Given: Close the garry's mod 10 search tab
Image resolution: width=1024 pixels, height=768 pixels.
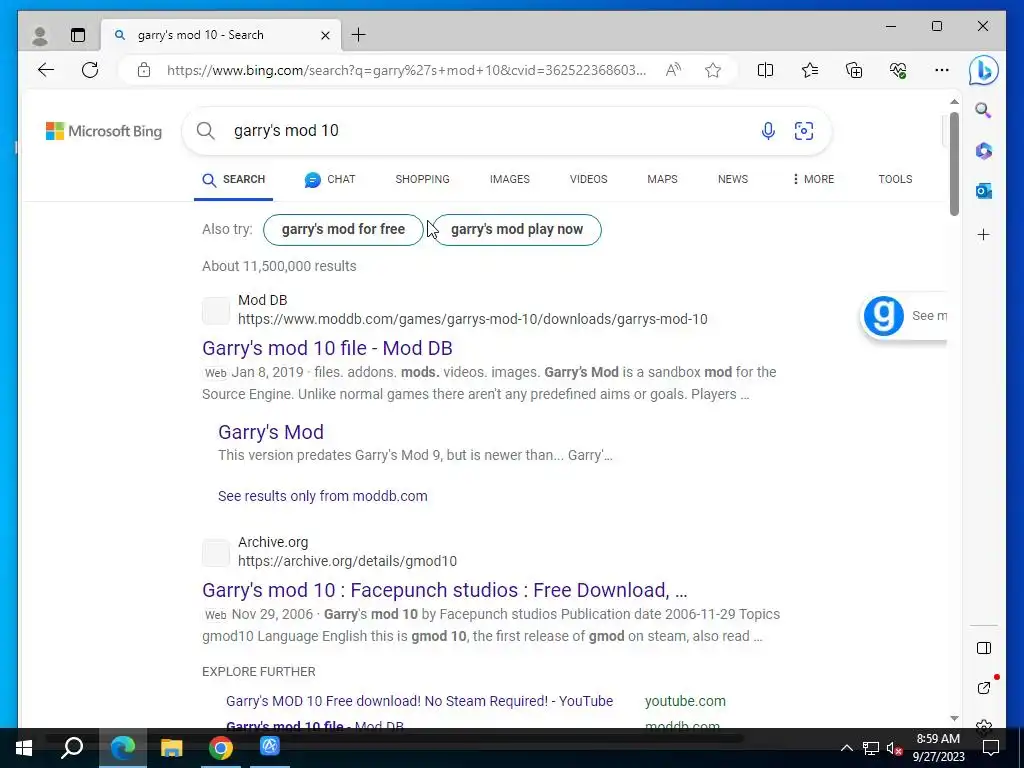Looking at the screenshot, I should click(325, 35).
